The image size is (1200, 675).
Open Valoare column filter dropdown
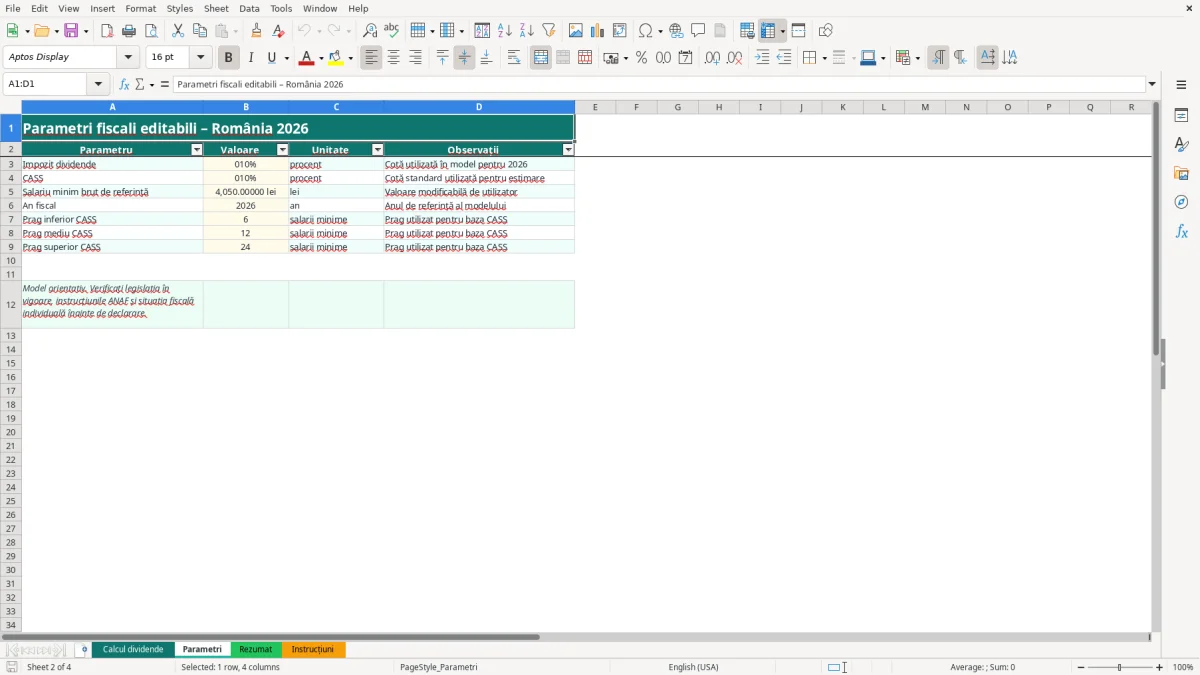(282, 150)
